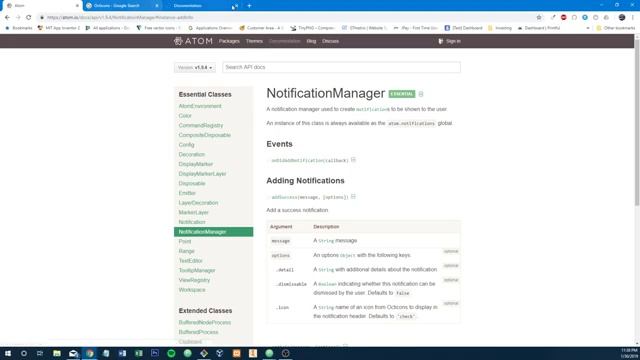640x360 pixels.
Task: Open Range class in sidebar
Action: pos(187,251)
